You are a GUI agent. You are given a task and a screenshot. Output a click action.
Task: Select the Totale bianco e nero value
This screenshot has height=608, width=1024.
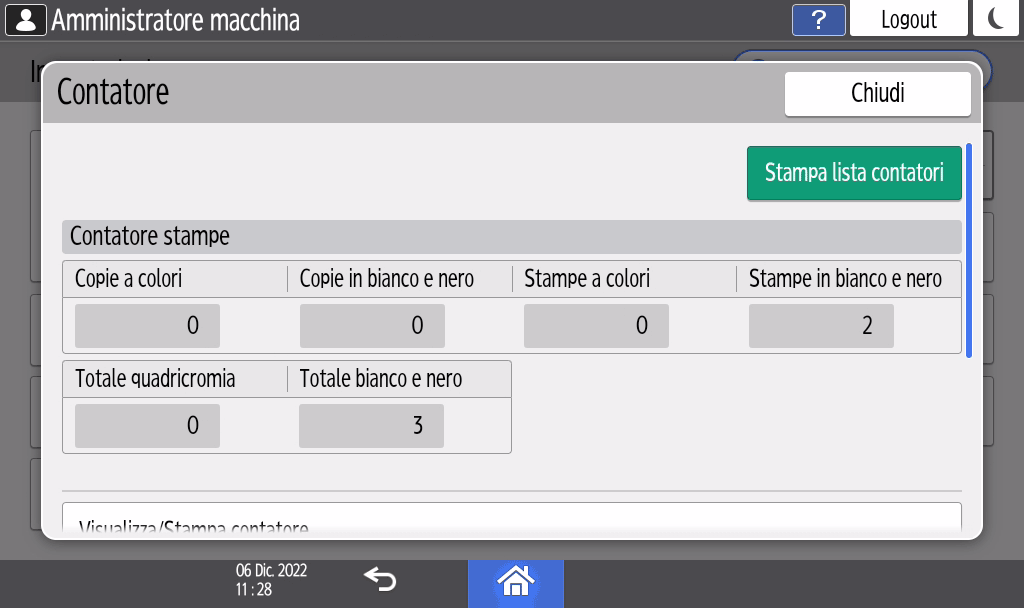click(x=372, y=426)
